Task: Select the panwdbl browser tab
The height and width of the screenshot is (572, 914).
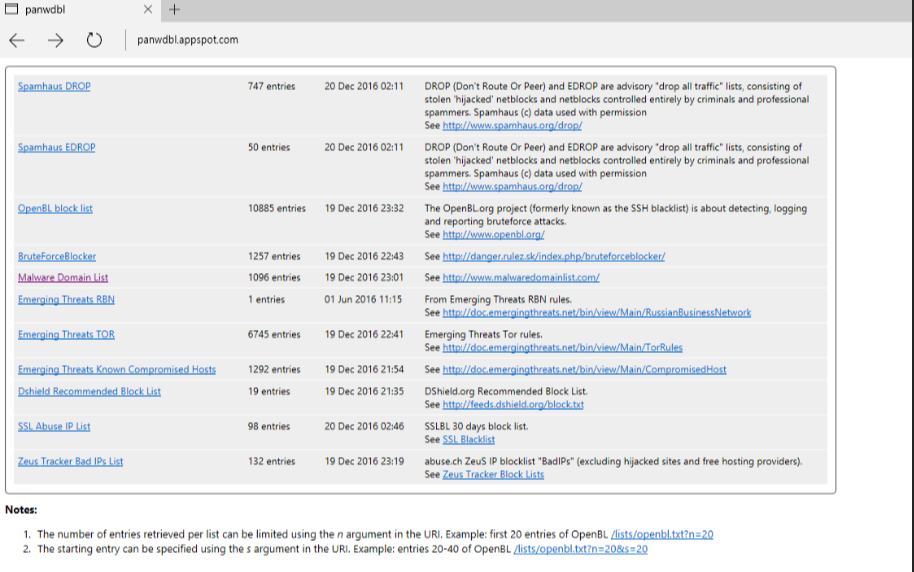Action: point(79,10)
